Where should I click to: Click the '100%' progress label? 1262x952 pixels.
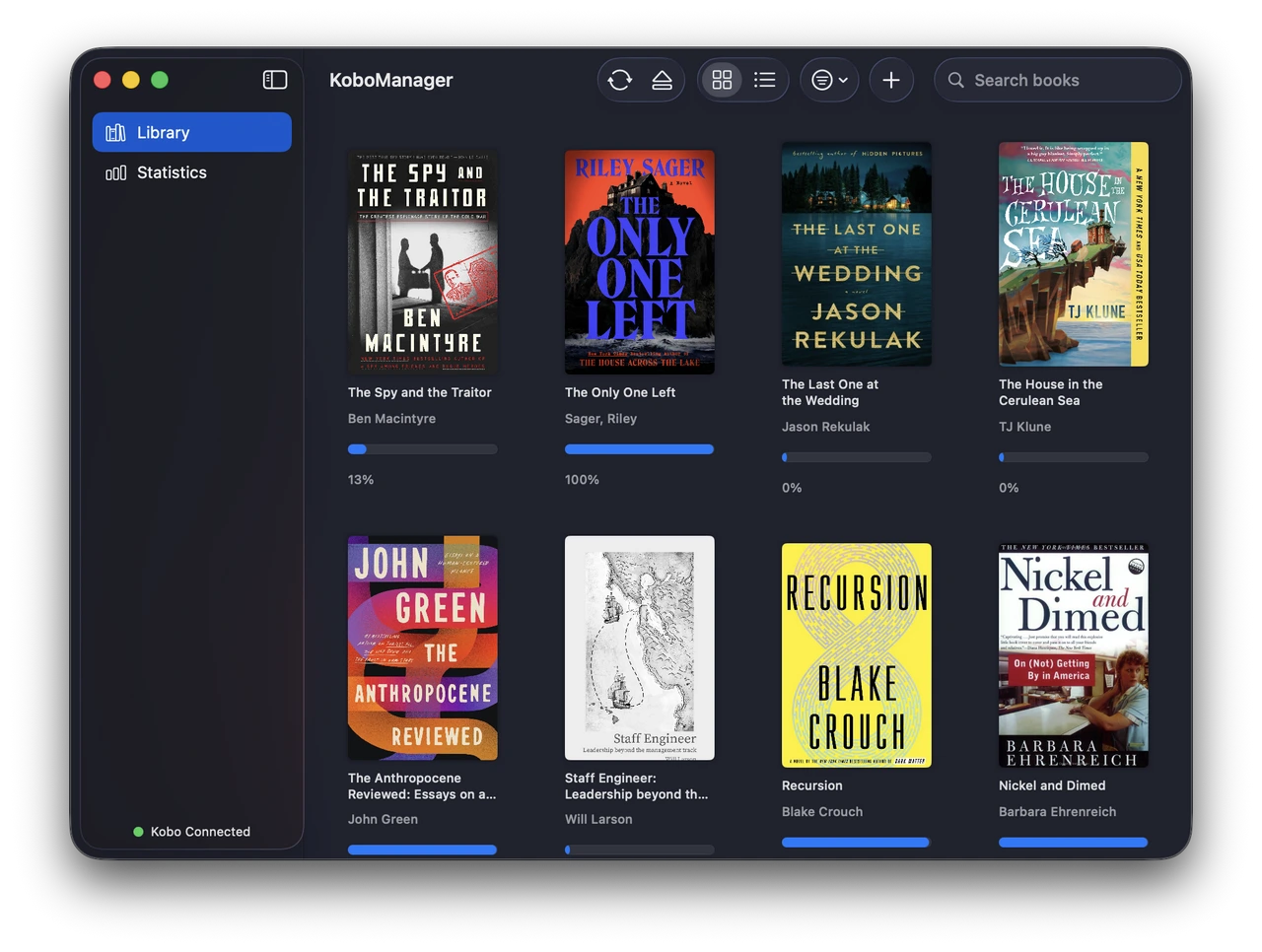point(582,480)
